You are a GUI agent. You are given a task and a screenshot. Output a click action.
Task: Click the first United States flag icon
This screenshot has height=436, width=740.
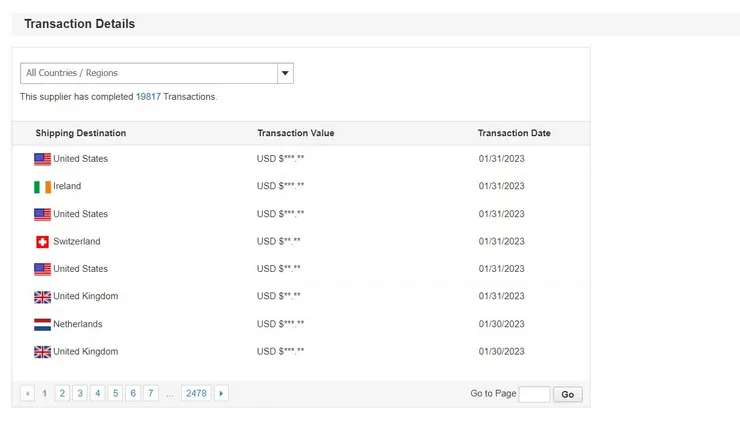point(42,159)
